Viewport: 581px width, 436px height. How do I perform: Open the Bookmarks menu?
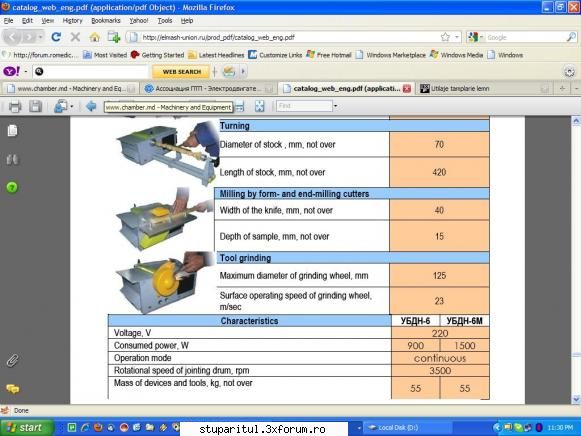pos(106,21)
